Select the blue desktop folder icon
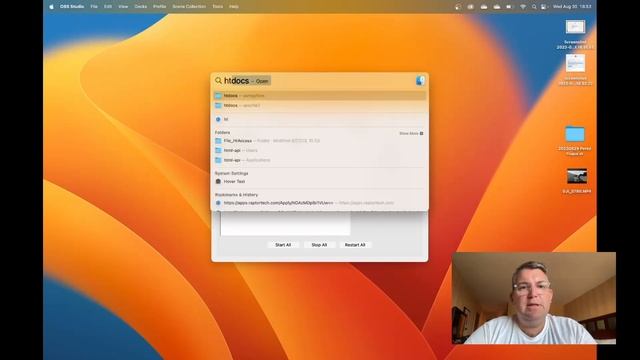 pos(575,134)
